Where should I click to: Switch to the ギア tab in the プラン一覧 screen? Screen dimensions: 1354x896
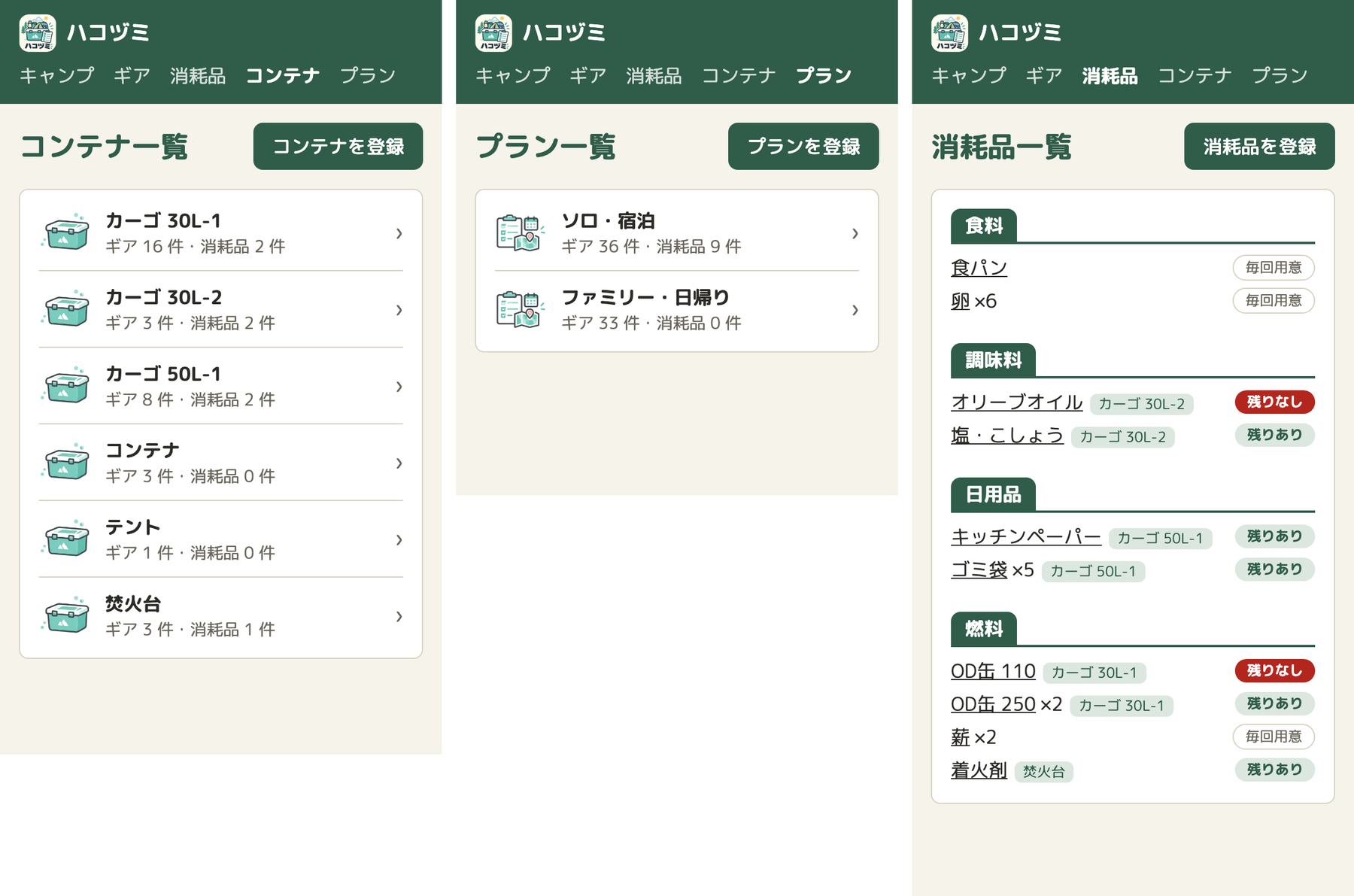[x=587, y=75]
